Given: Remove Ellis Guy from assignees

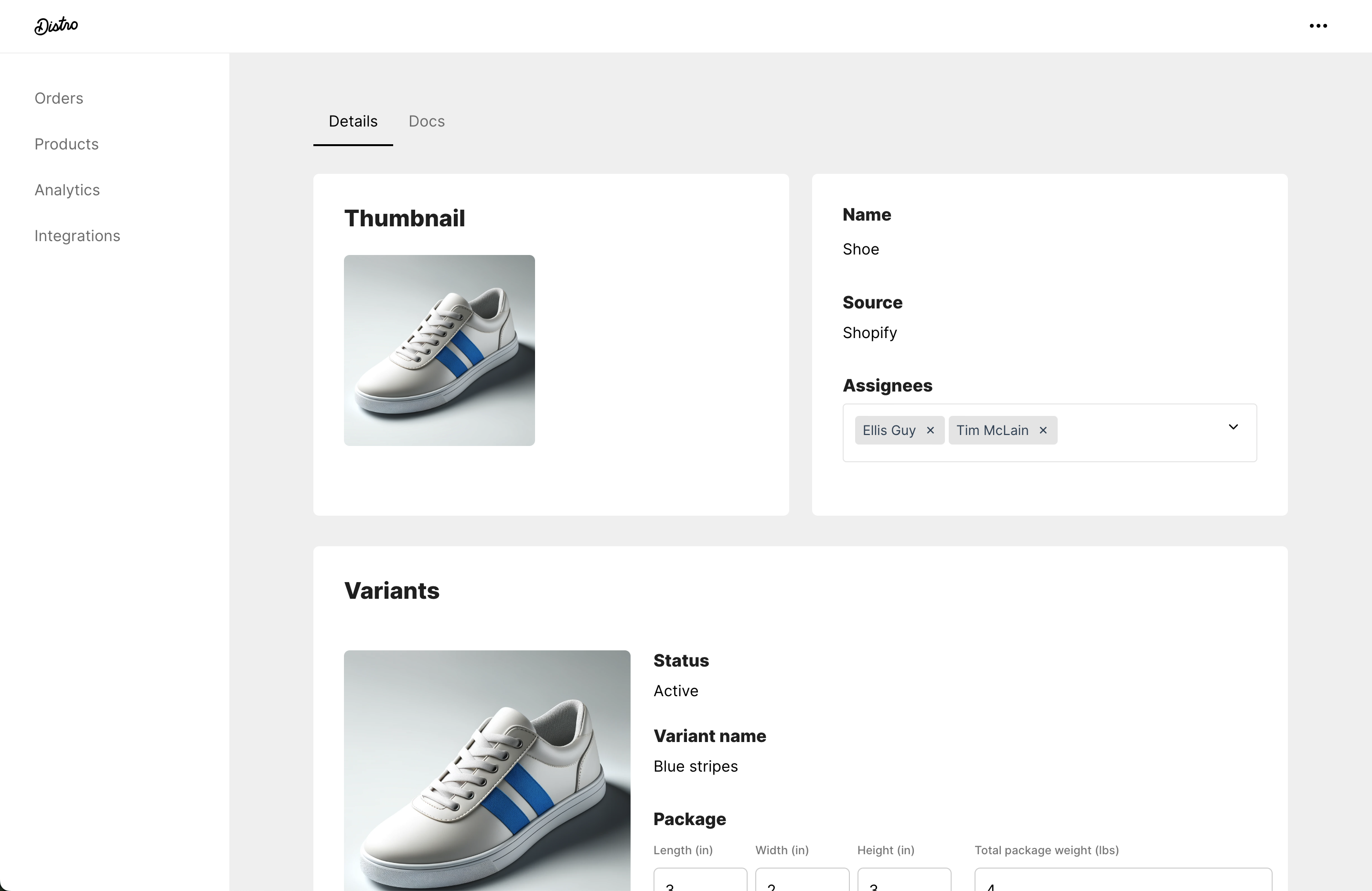Looking at the screenshot, I should pos(930,431).
